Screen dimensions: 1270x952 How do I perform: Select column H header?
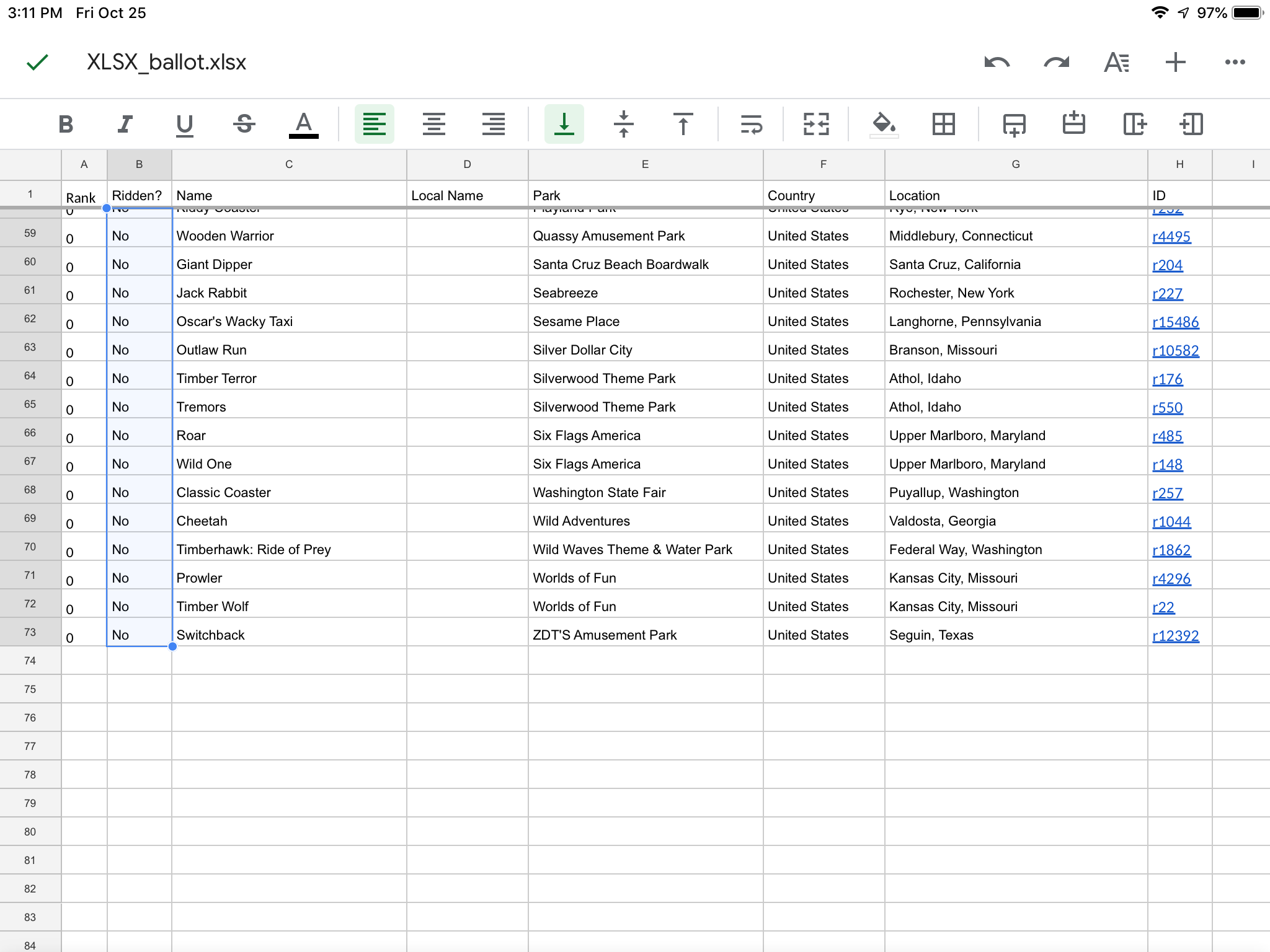click(x=1180, y=165)
